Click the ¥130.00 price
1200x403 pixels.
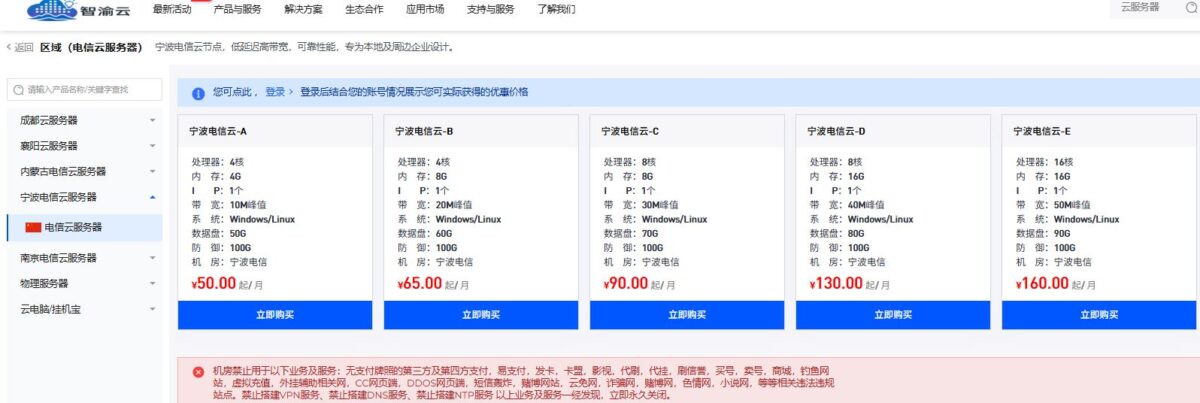tap(836, 283)
